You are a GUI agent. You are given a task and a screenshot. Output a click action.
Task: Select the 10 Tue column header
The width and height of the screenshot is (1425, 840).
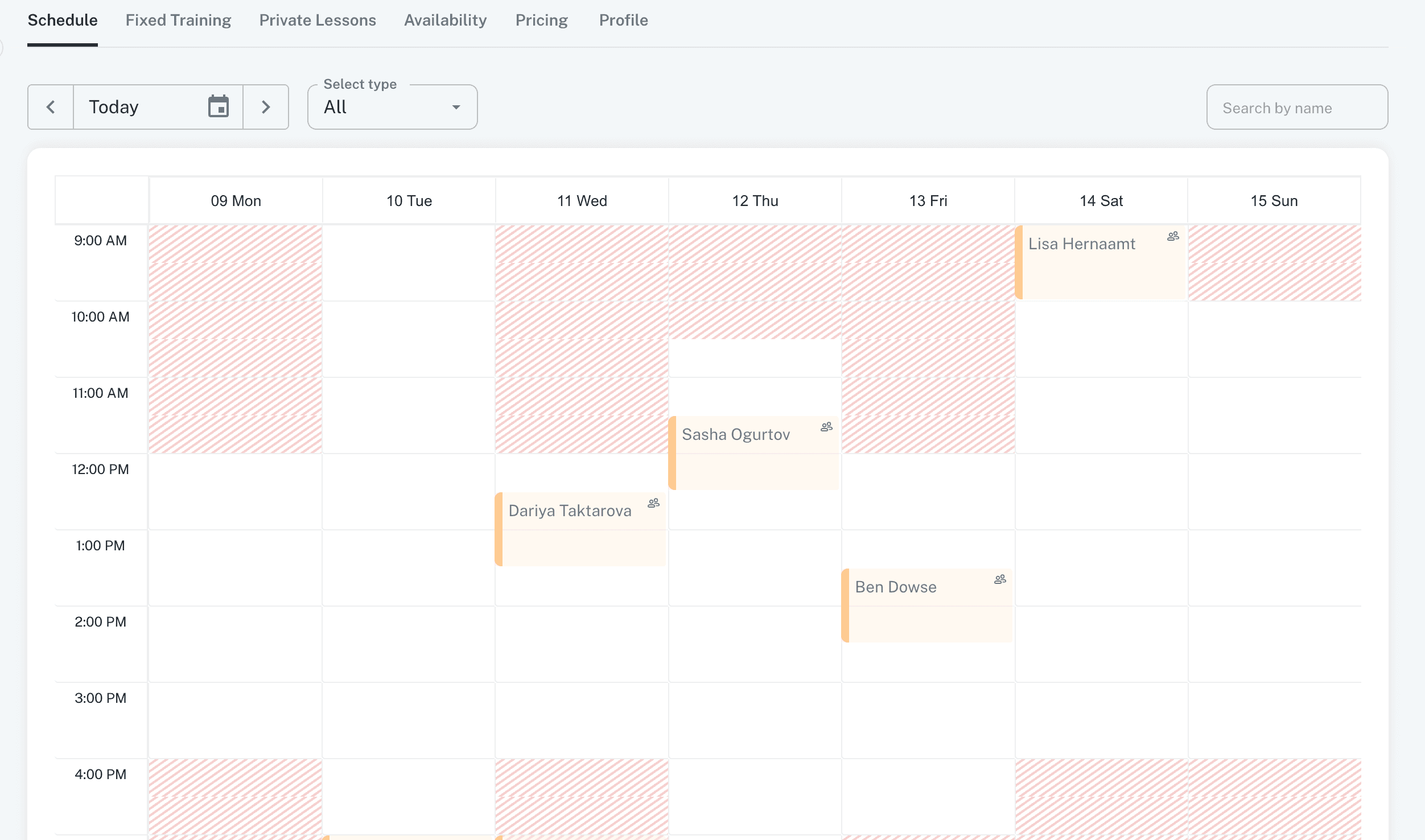pyautogui.click(x=409, y=201)
